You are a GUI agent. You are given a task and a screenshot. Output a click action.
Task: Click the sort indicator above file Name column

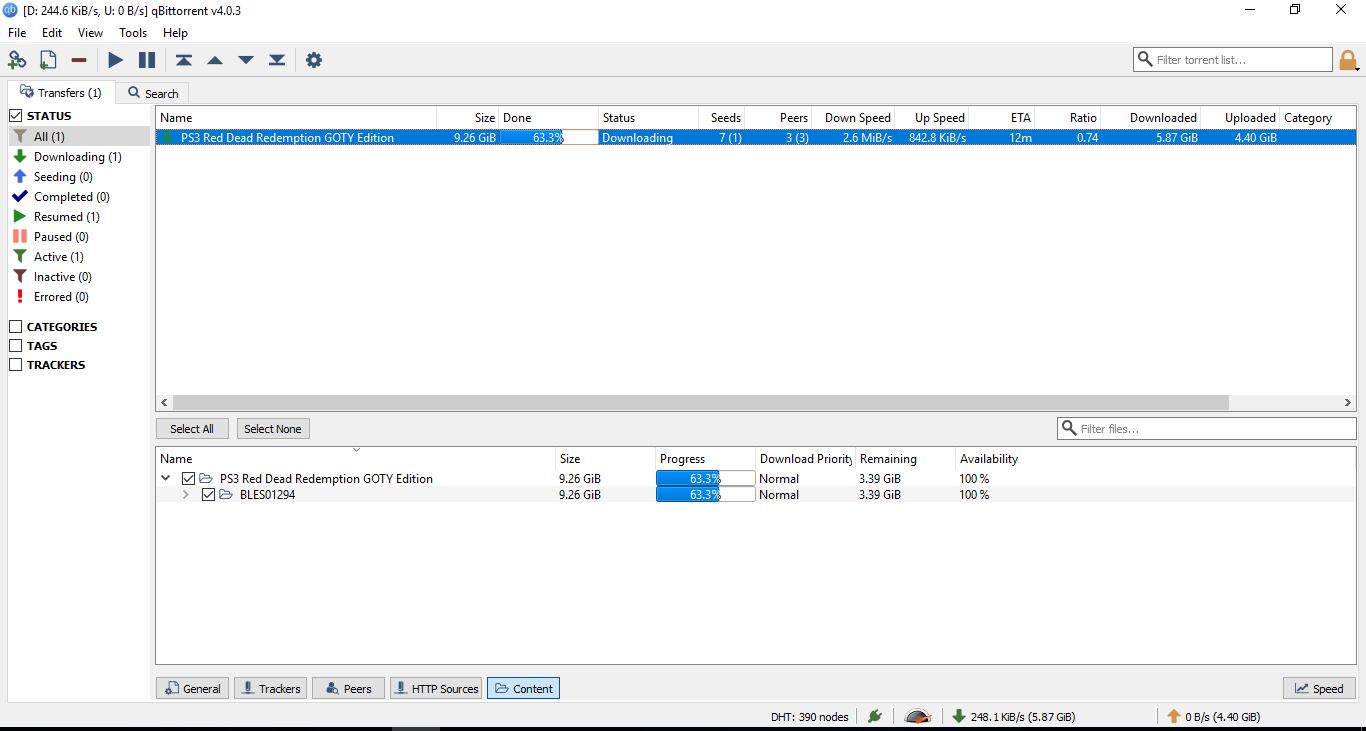point(356,450)
